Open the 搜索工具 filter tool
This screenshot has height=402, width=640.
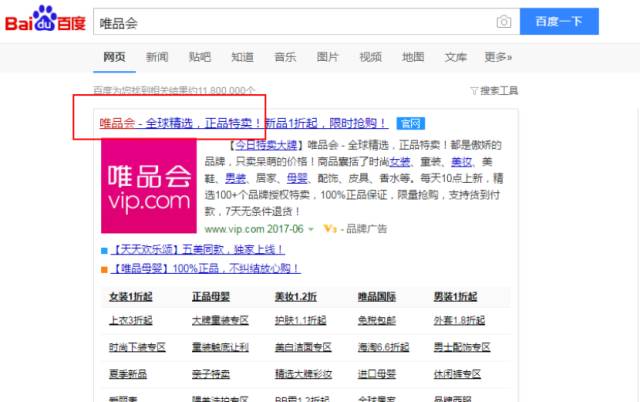[495, 91]
